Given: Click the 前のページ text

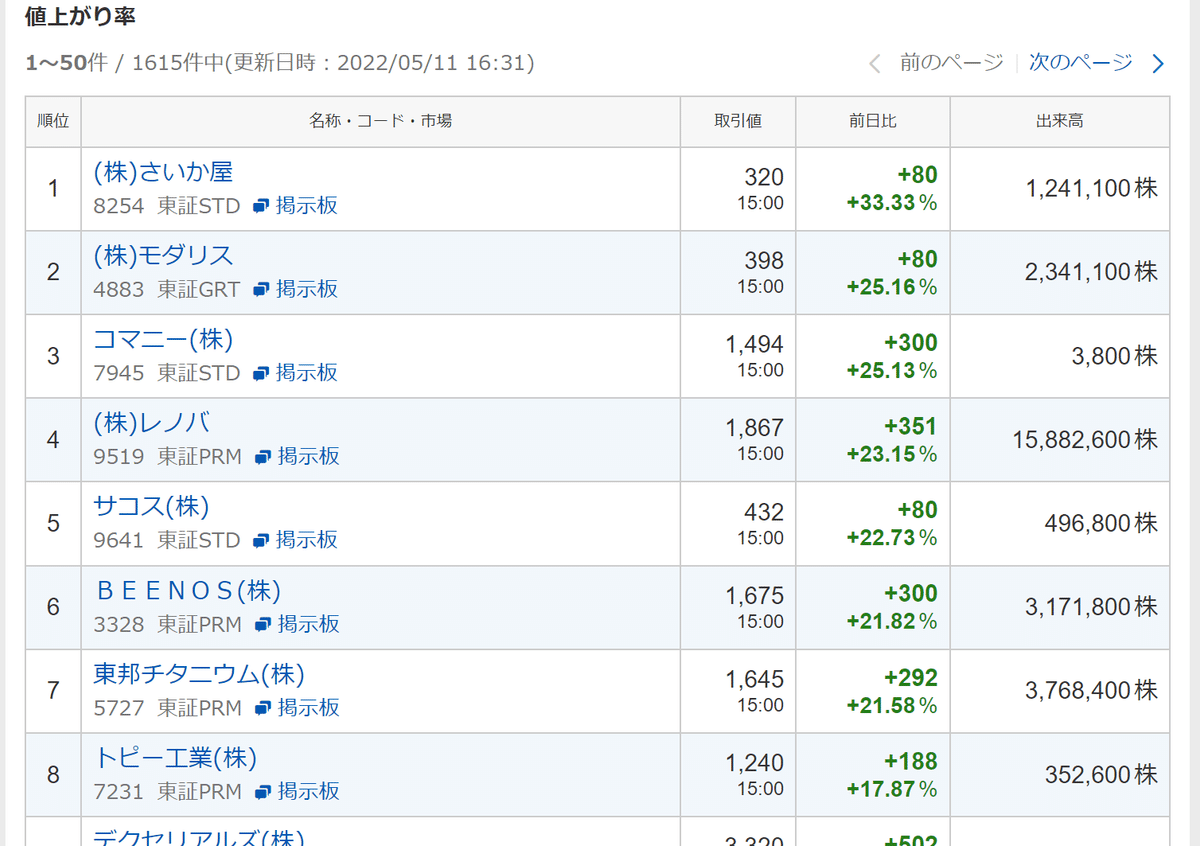Looking at the screenshot, I should pyautogui.click(x=951, y=63).
